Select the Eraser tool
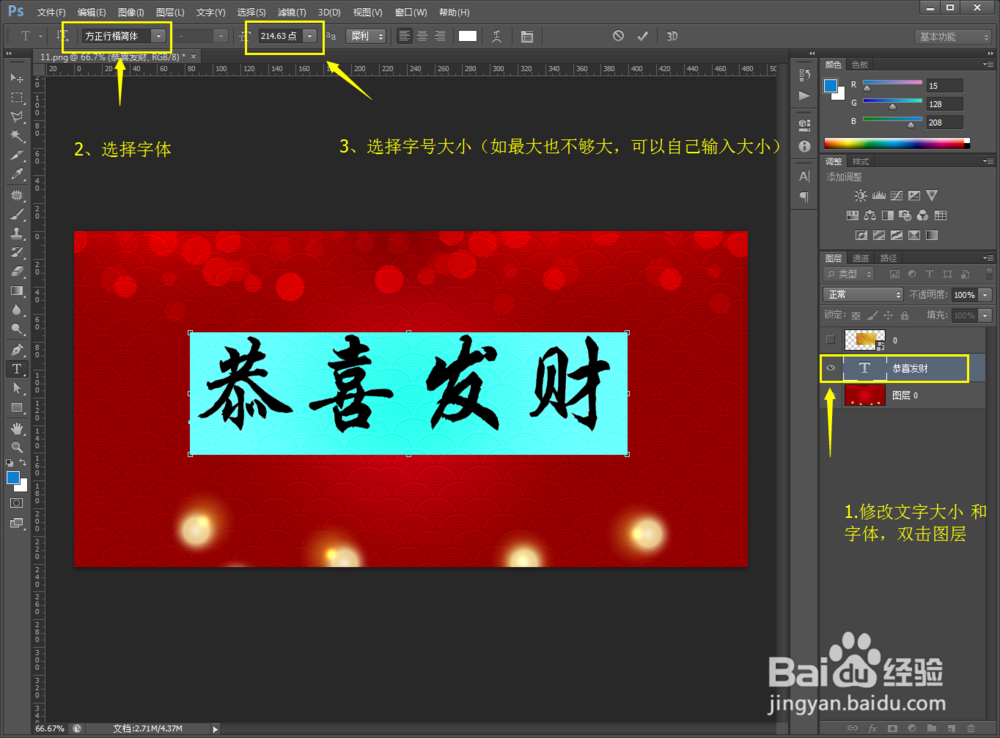1000x738 pixels. point(17,272)
